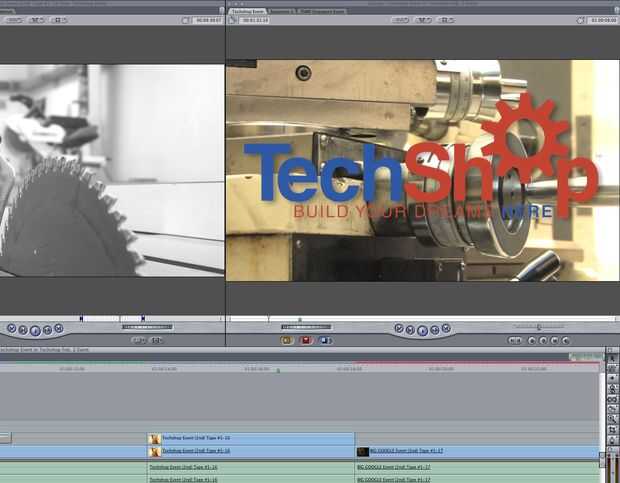This screenshot has height=483, width=620.
Task: Play In to Out in the Canvas
Action: point(410,330)
